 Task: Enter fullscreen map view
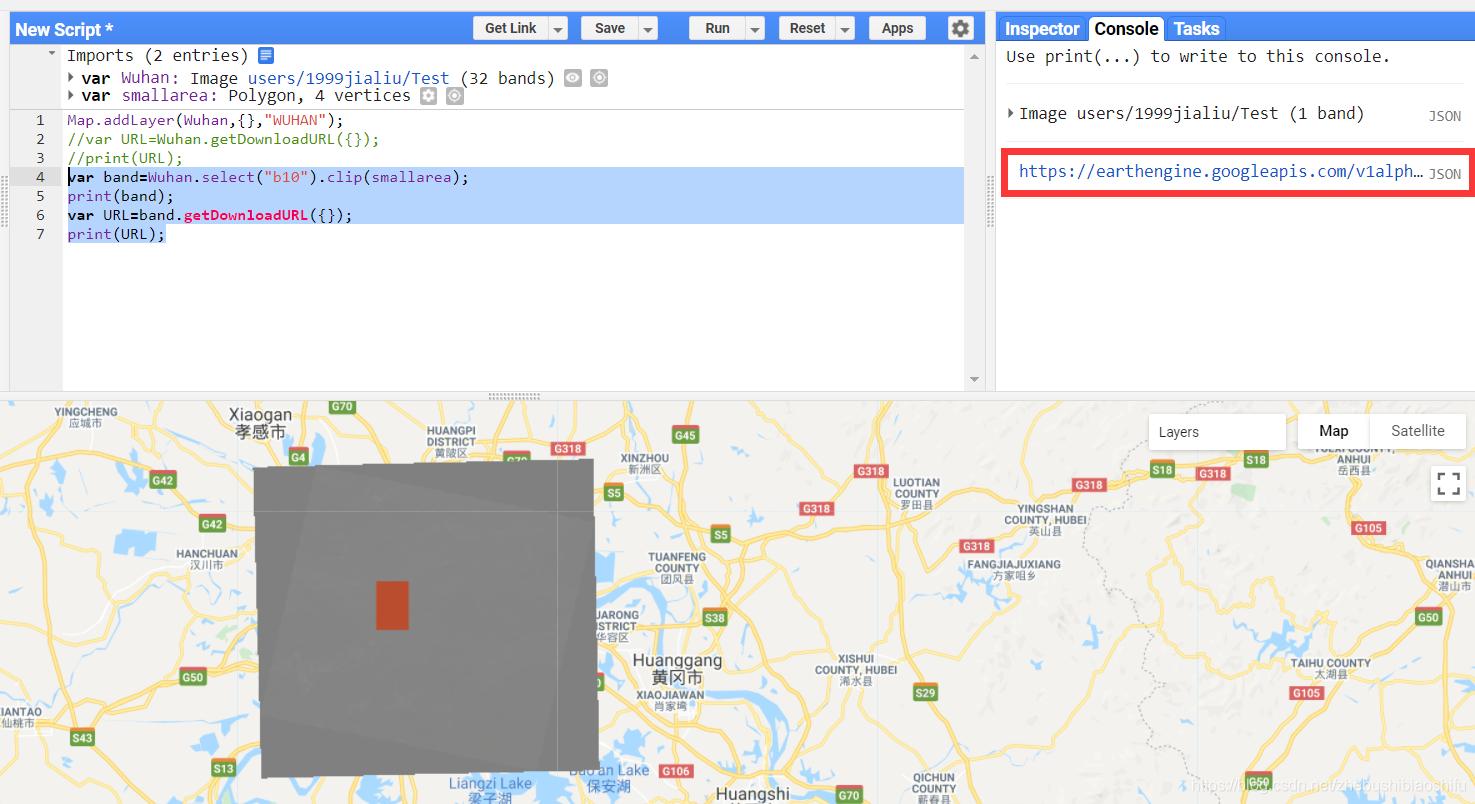(x=1448, y=483)
